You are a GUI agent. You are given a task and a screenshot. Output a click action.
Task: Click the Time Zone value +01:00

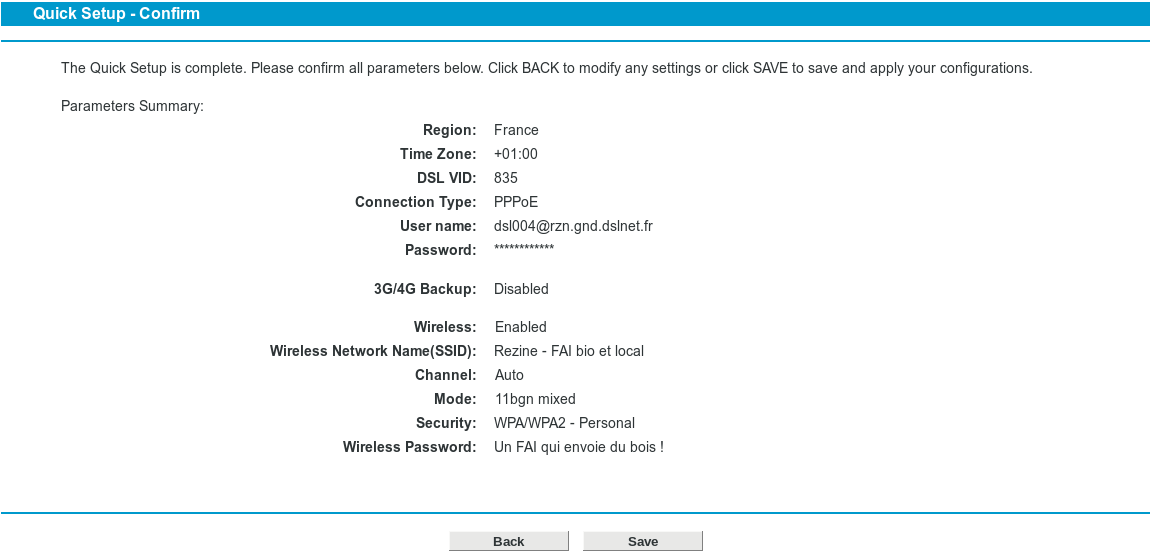point(516,154)
